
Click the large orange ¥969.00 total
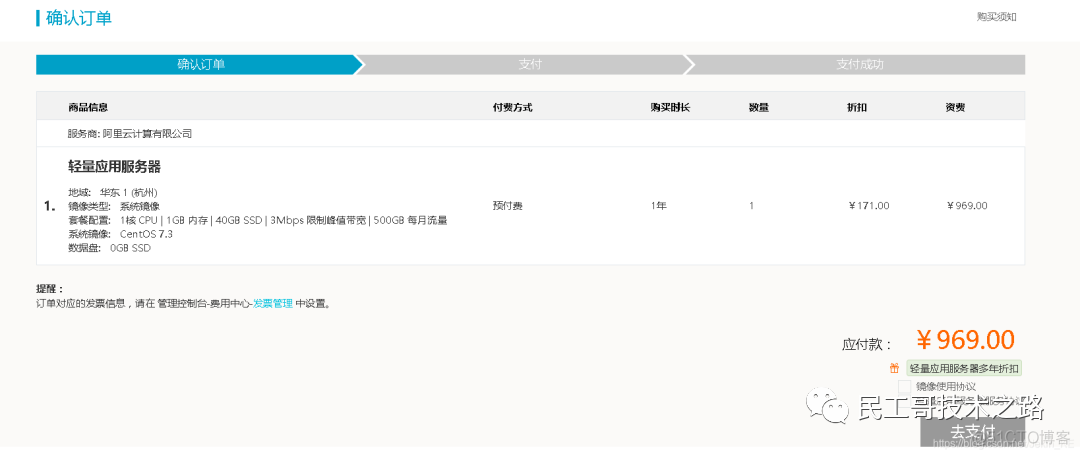965,340
